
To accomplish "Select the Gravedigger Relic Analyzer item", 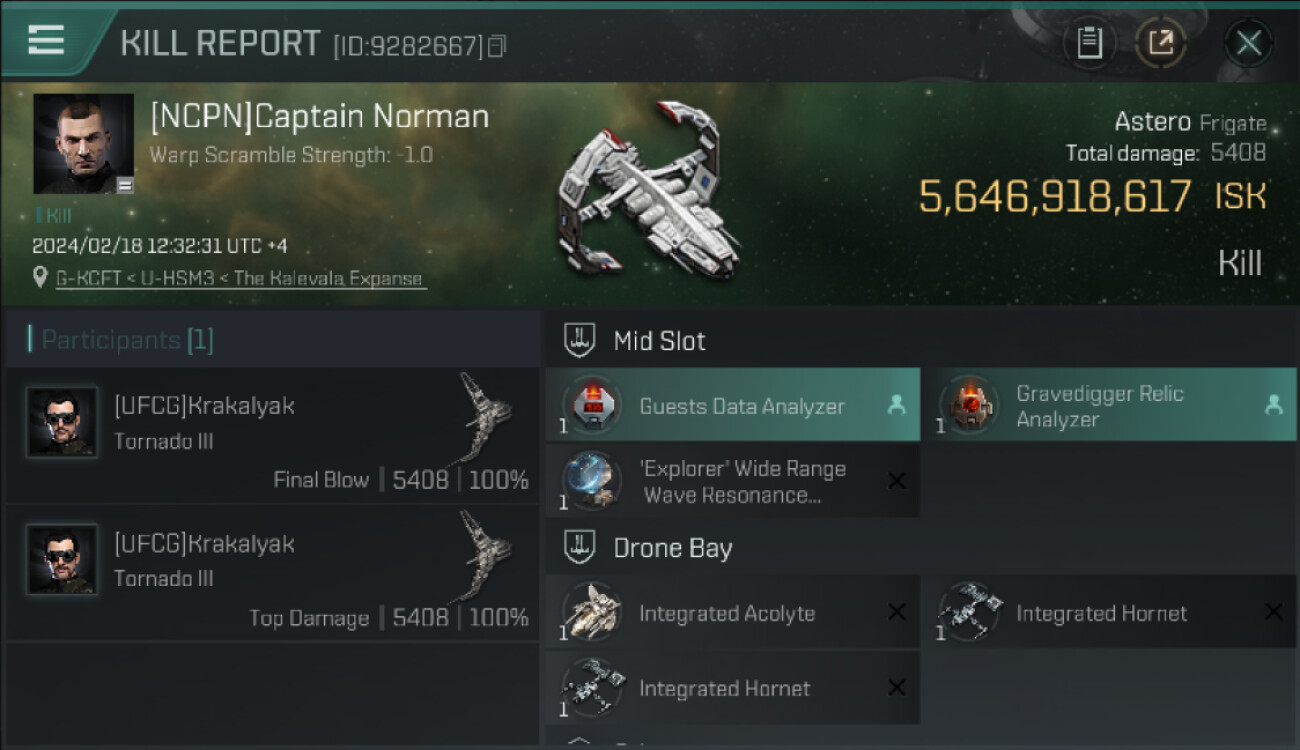I will tap(1108, 406).
